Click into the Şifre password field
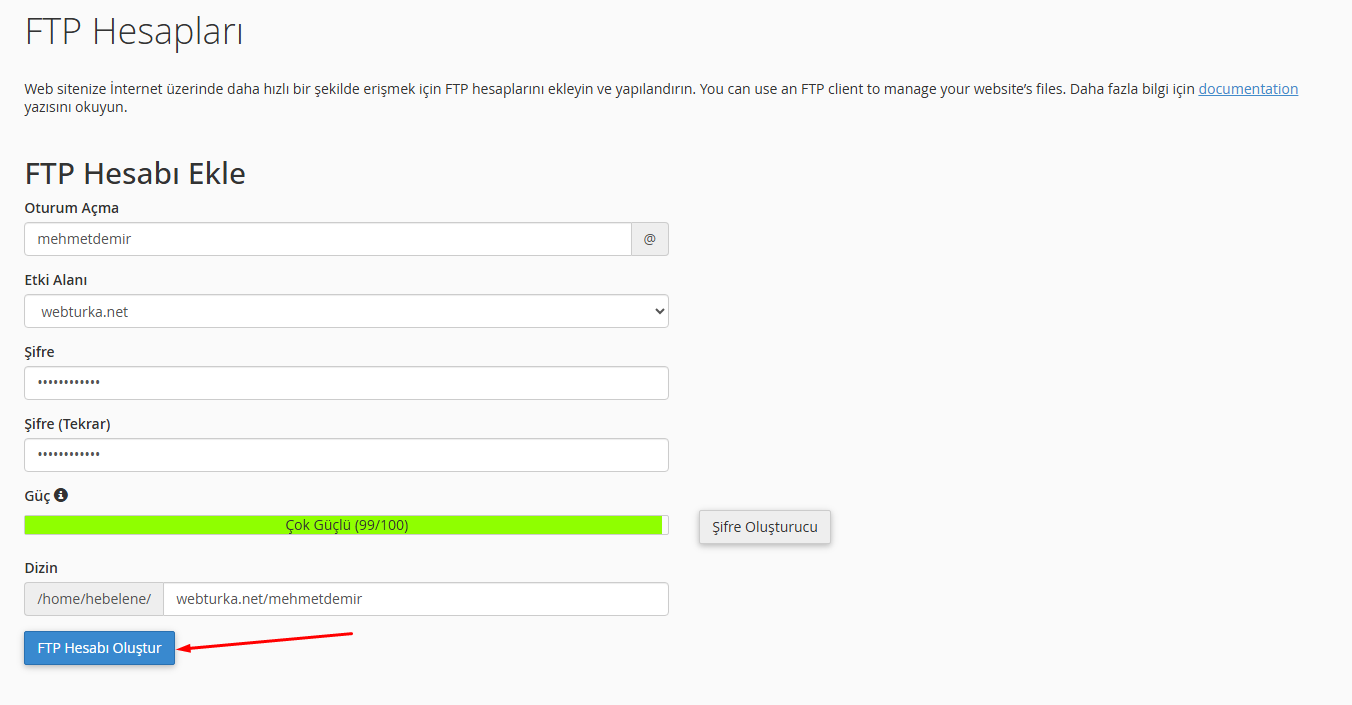The width and height of the screenshot is (1352, 705). point(346,383)
